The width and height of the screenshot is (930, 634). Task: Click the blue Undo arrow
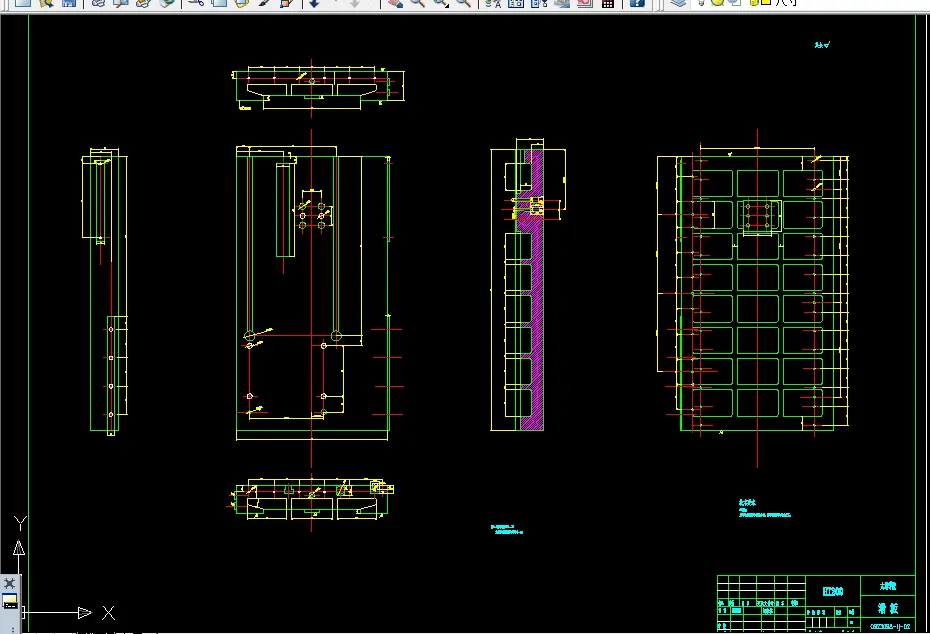pyautogui.click(x=314, y=2)
